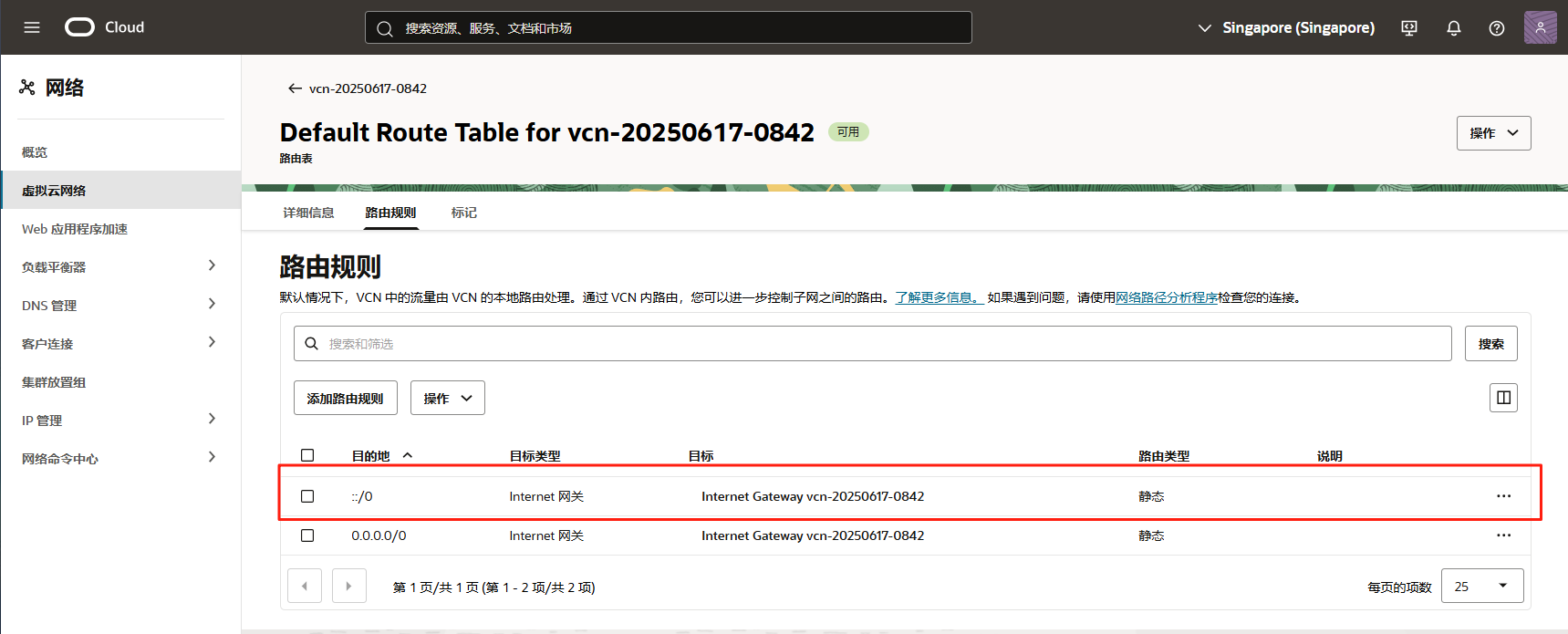Screen dimensions: 1568x634
Task: Open the user profile avatar
Action: pyautogui.click(x=1540, y=27)
